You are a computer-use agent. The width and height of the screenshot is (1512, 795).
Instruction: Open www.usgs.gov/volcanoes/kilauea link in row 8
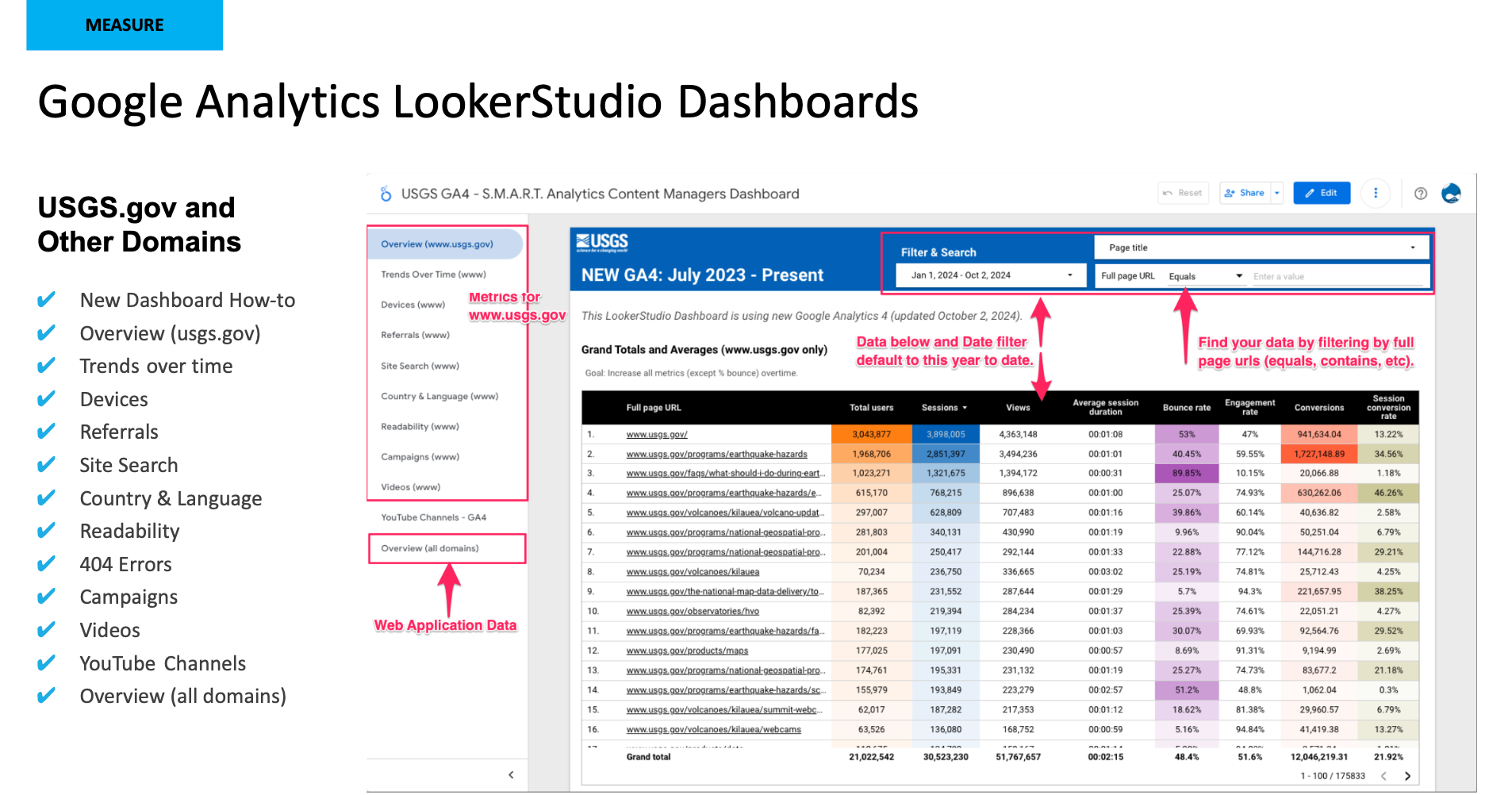point(693,572)
